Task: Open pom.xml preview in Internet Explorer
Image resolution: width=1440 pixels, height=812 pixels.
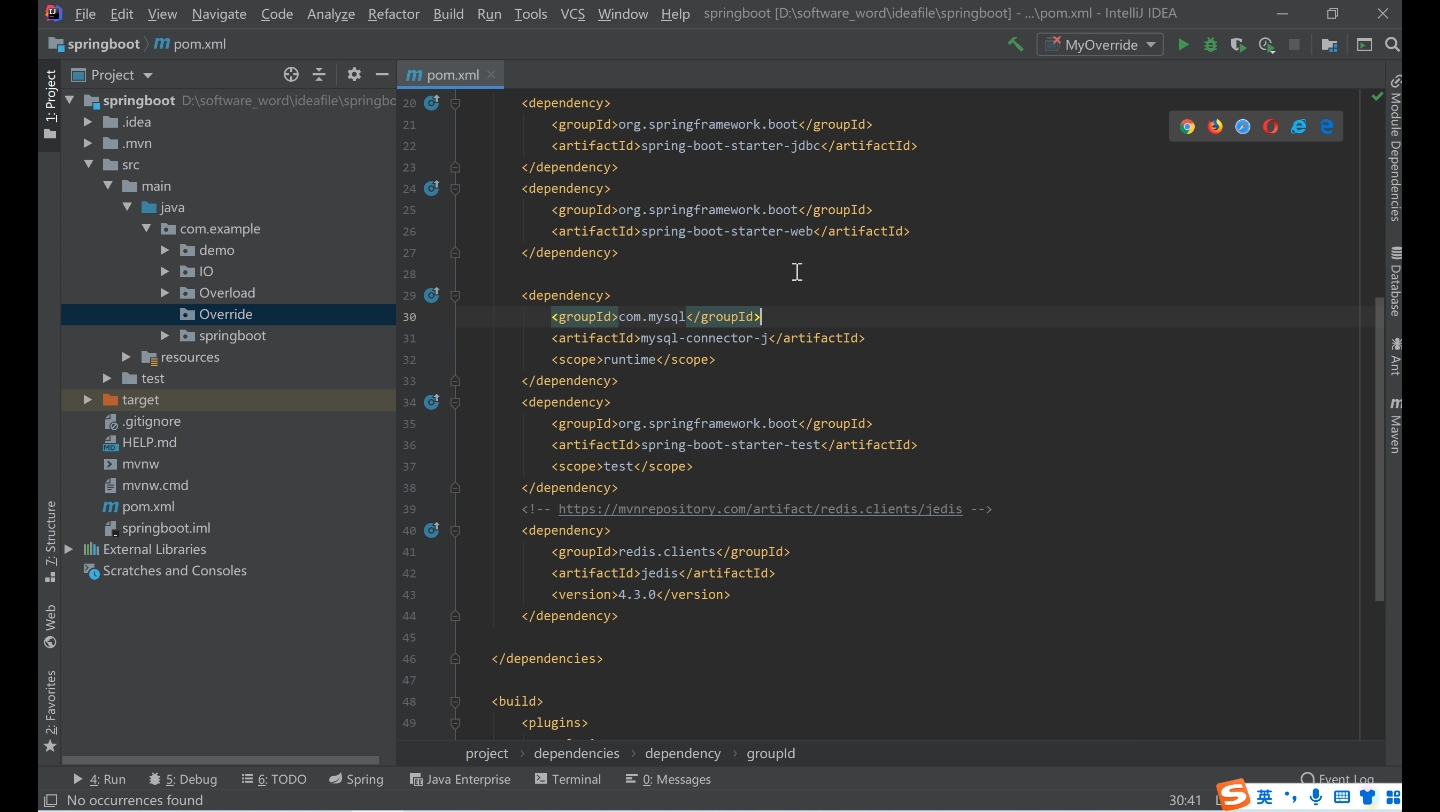Action: (1299, 126)
